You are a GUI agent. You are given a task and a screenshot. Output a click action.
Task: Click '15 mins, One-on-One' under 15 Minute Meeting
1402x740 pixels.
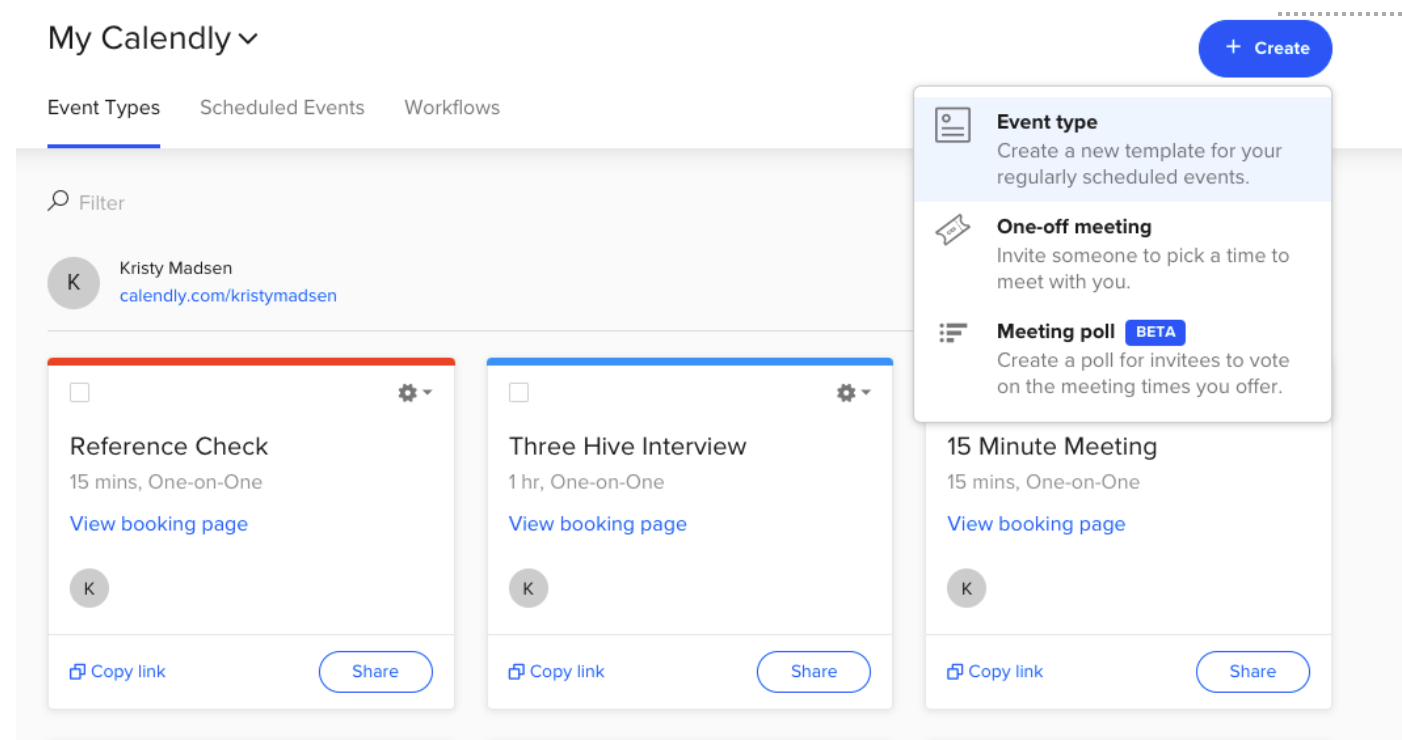[x=1043, y=482]
